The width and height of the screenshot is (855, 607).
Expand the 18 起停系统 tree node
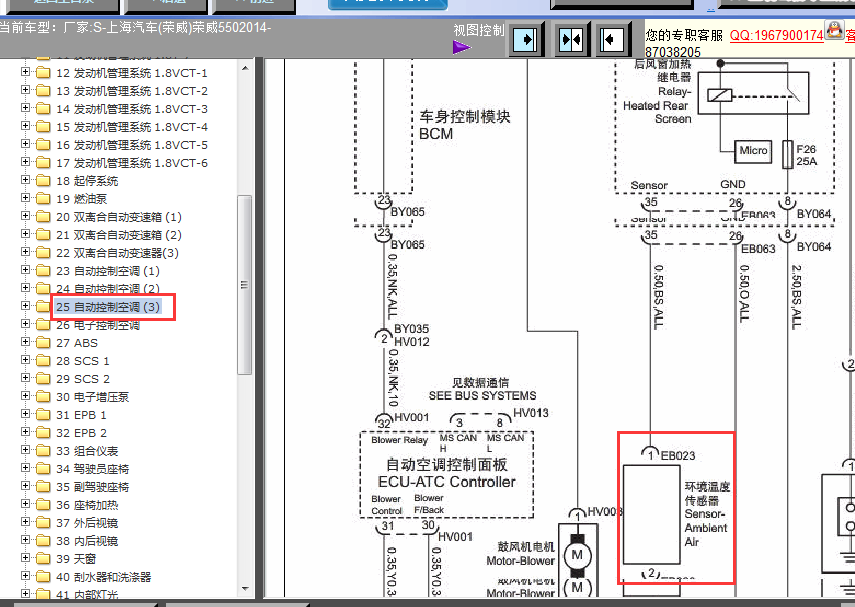pyautogui.click(x=26, y=181)
